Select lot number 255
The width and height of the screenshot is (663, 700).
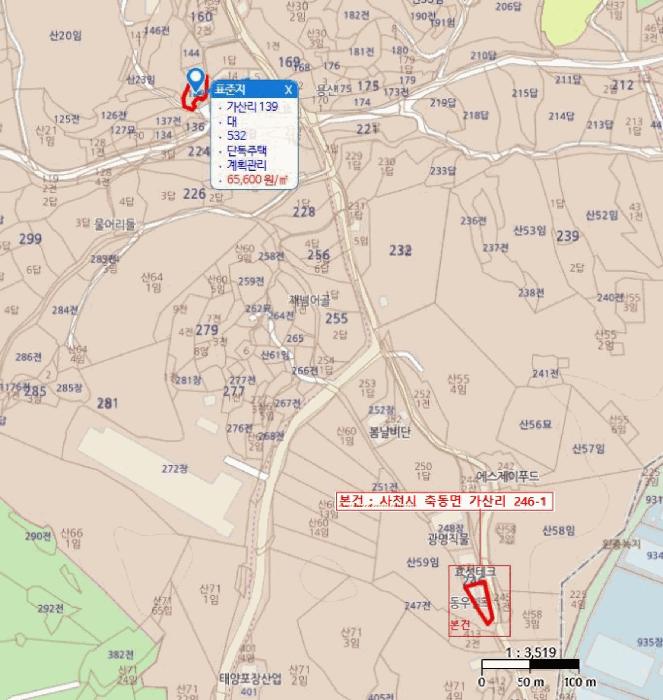[x=336, y=318]
